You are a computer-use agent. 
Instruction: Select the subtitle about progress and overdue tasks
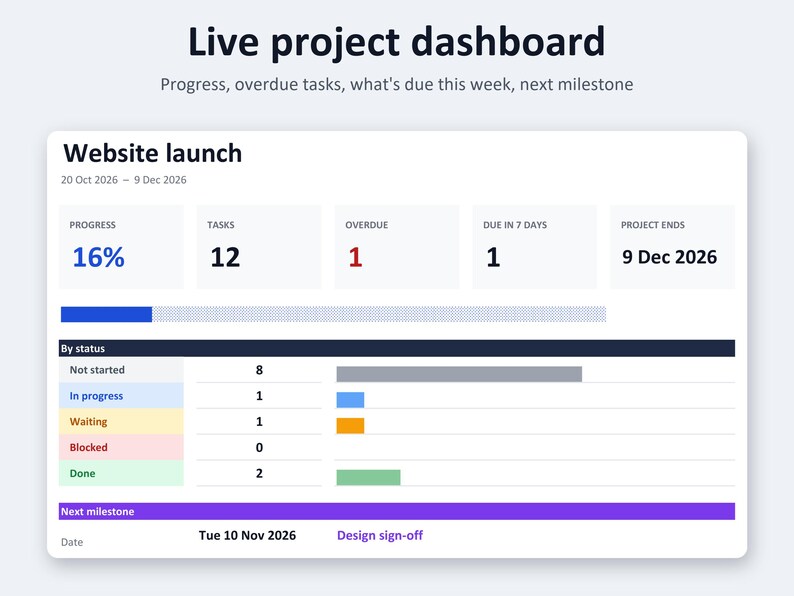[396, 84]
